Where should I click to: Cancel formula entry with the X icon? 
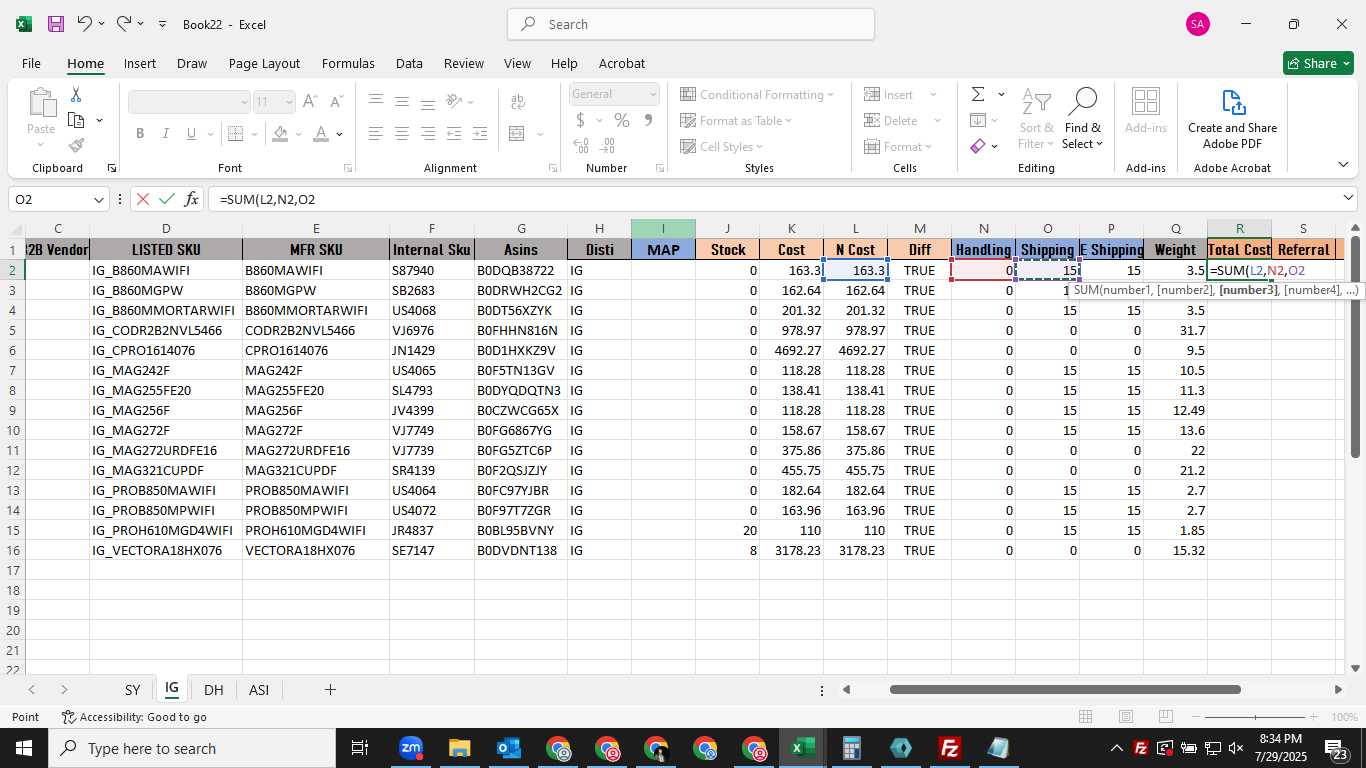click(x=142, y=199)
